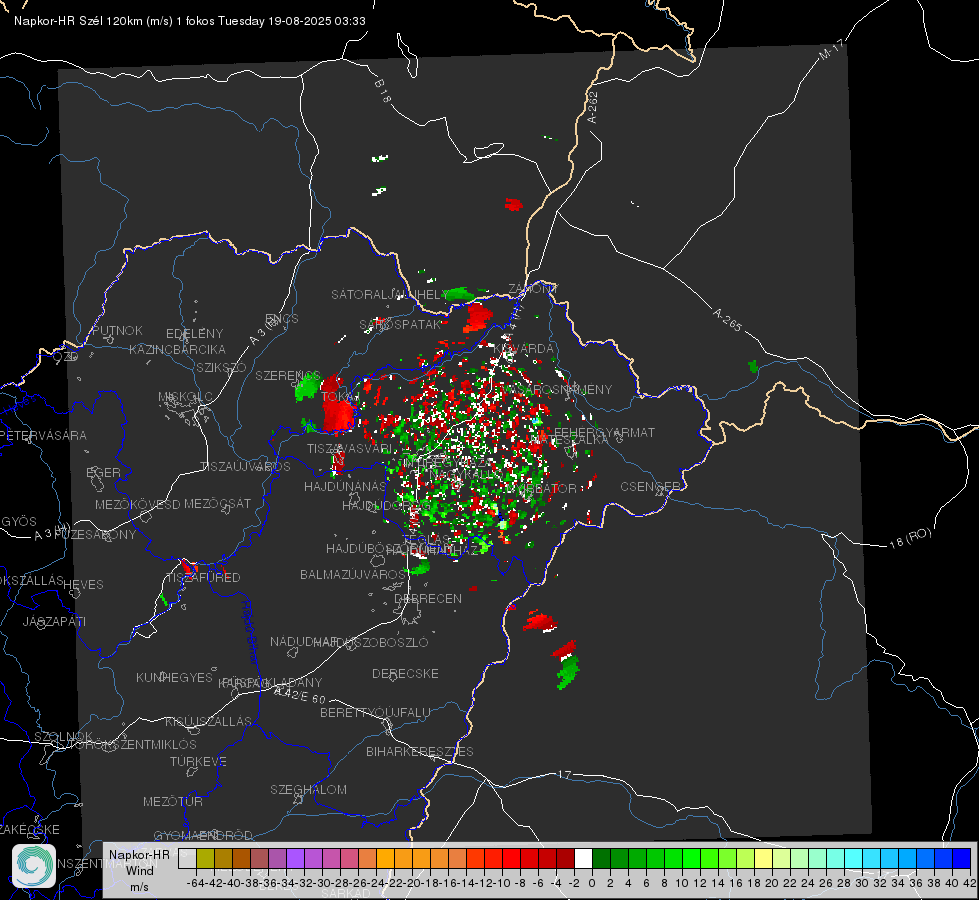Select the ZÁHONY border town label
Viewport: 979px width, 900px height.
[x=533, y=289]
